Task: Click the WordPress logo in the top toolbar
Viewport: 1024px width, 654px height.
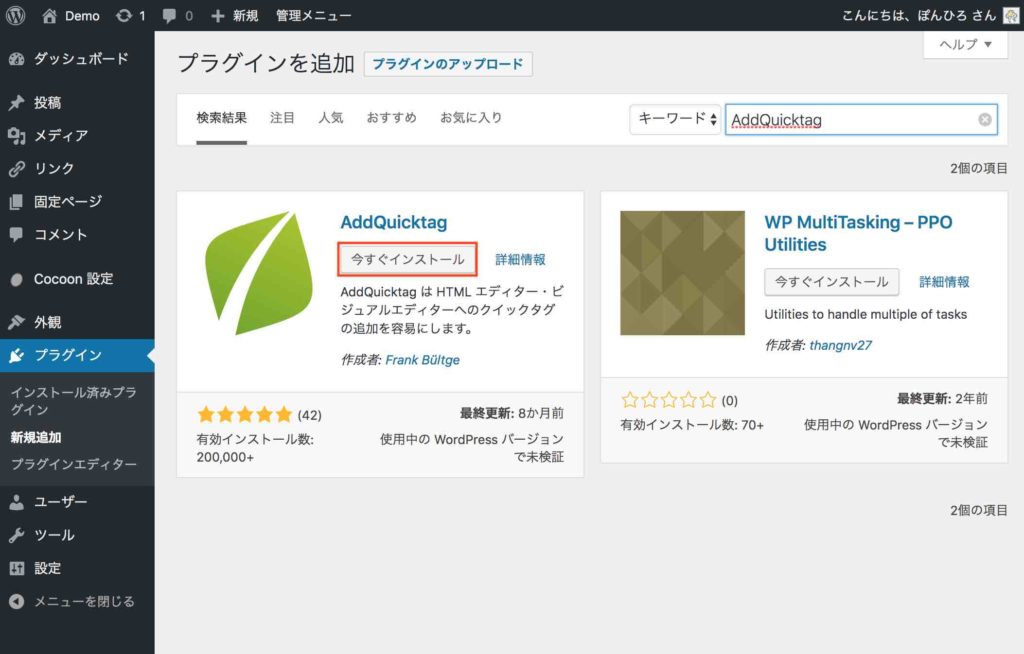Action: point(14,15)
